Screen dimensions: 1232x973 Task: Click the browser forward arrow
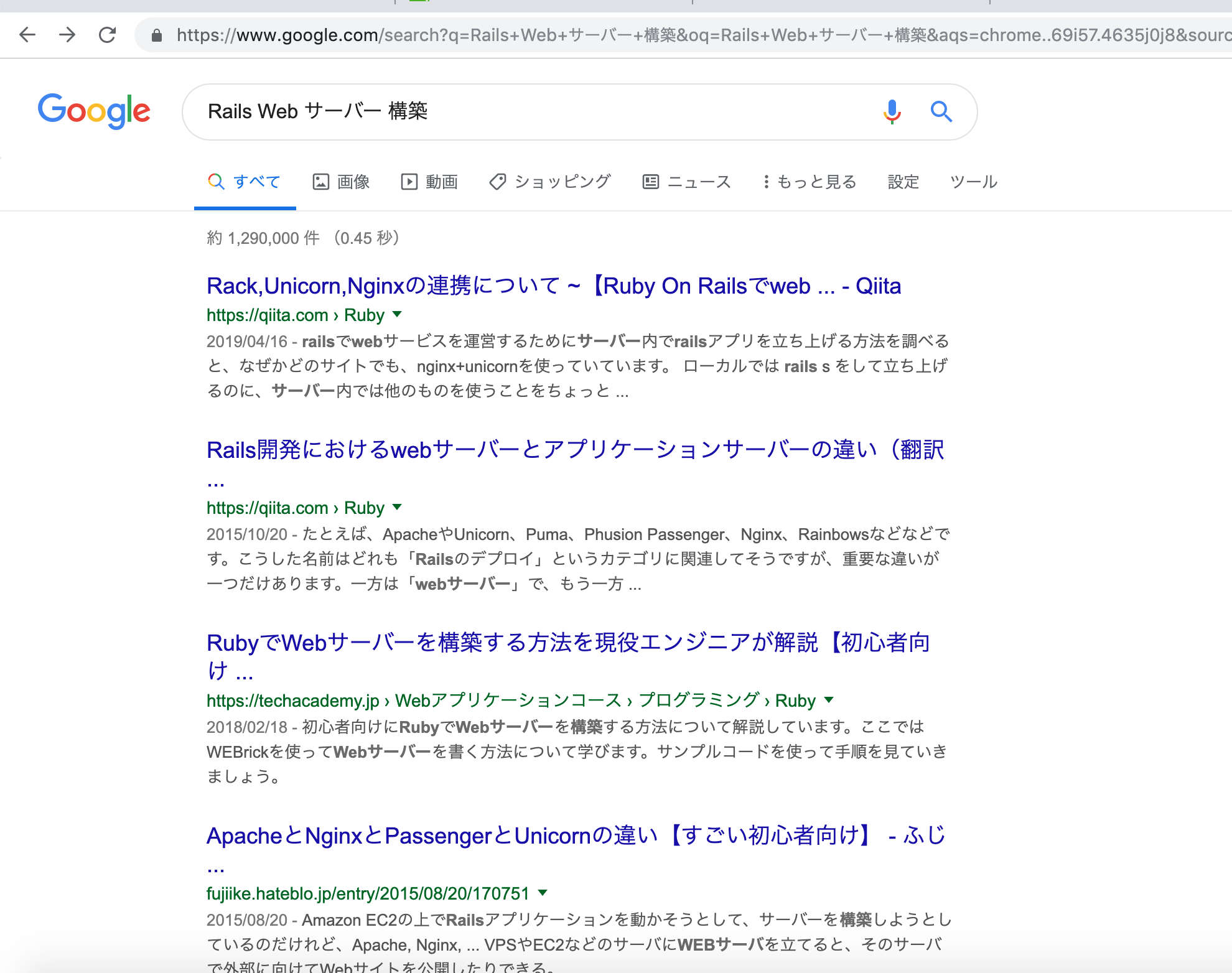pyautogui.click(x=67, y=34)
